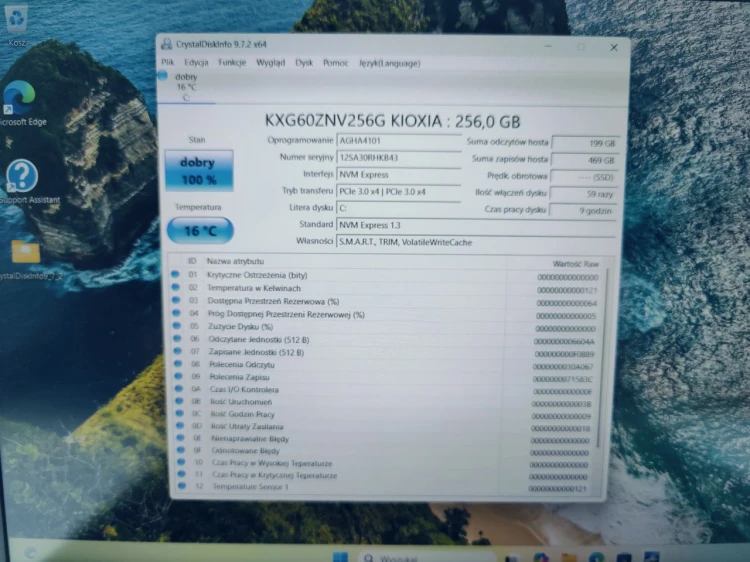
Task: Click the Suma zapisów hosta value 469 GB
Action: (585, 160)
